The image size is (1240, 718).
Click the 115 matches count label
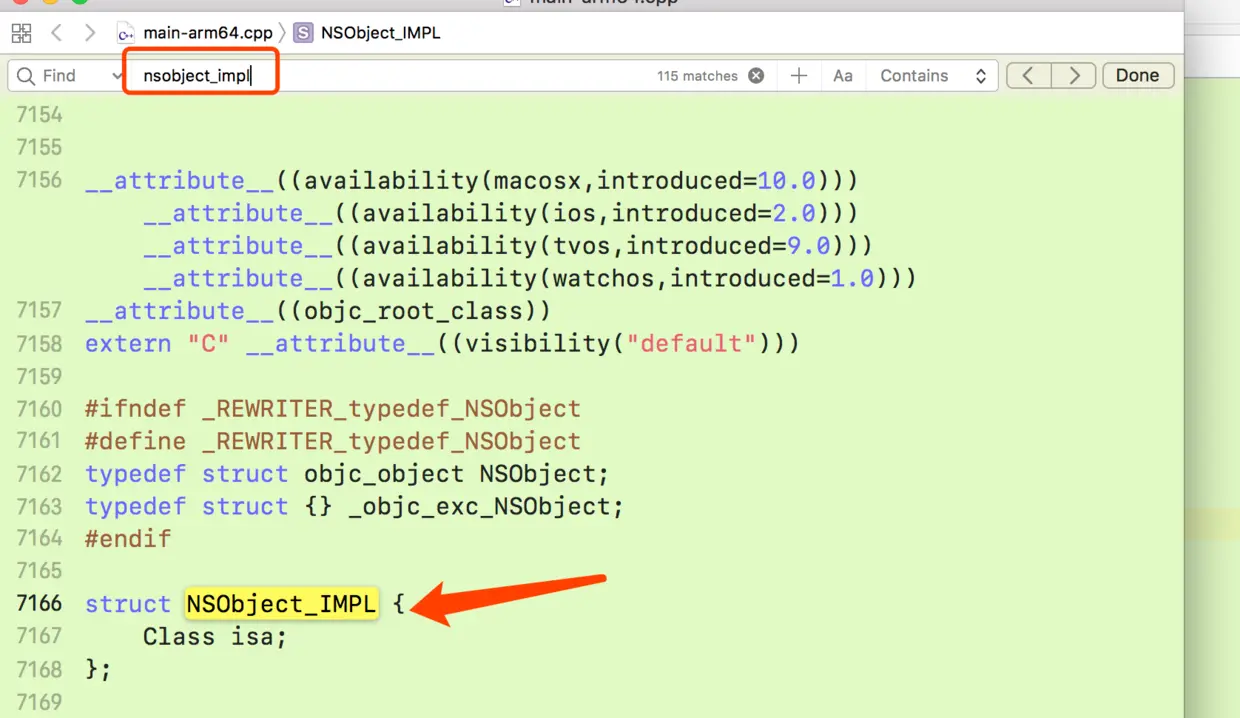697,76
